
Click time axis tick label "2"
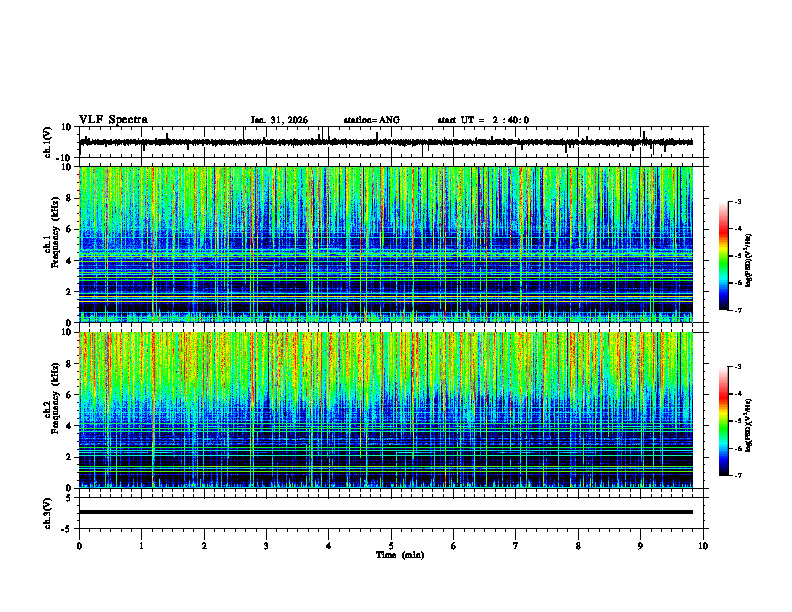204,546
